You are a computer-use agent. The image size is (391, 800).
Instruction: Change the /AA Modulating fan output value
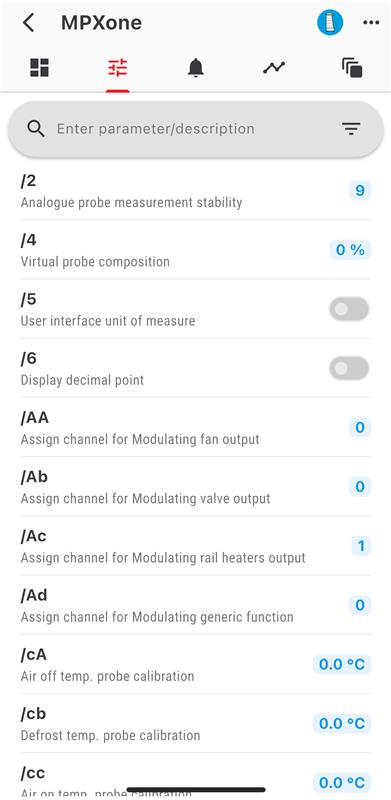360,428
